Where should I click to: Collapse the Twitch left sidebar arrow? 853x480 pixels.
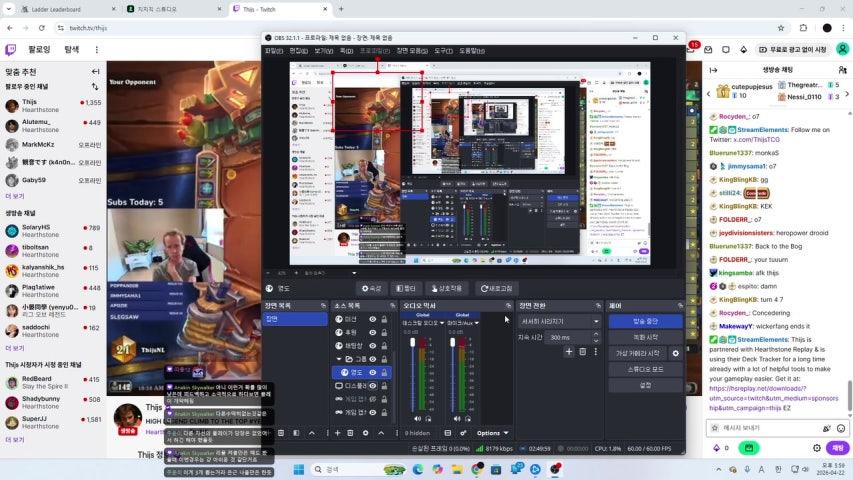click(x=95, y=72)
